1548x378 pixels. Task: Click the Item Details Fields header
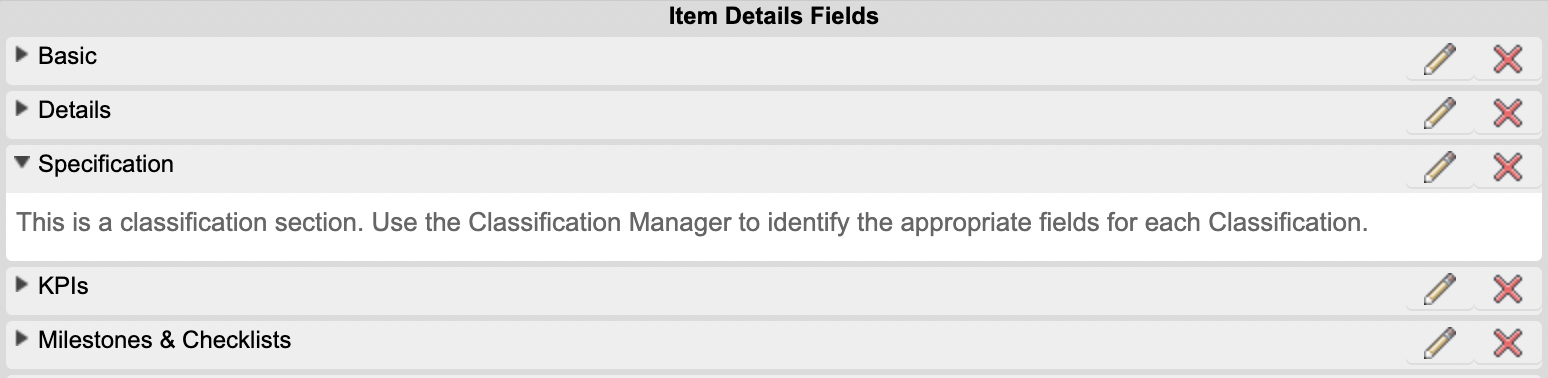(x=774, y=16)
